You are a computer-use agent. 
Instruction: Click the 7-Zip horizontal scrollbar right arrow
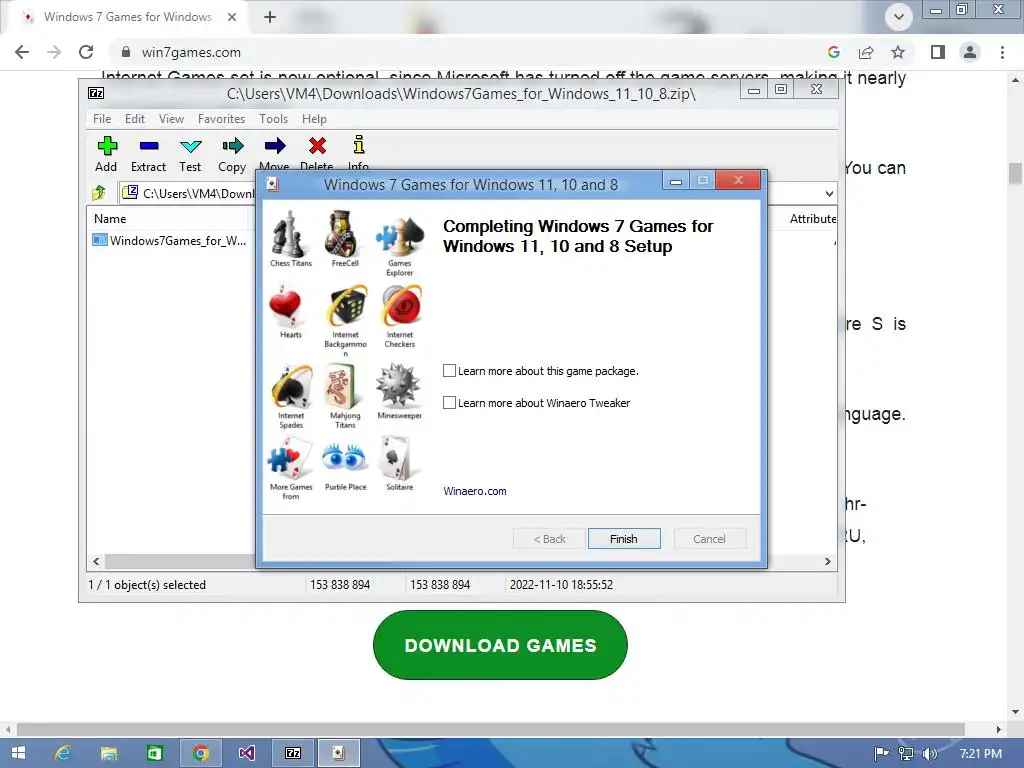[827, 561]
